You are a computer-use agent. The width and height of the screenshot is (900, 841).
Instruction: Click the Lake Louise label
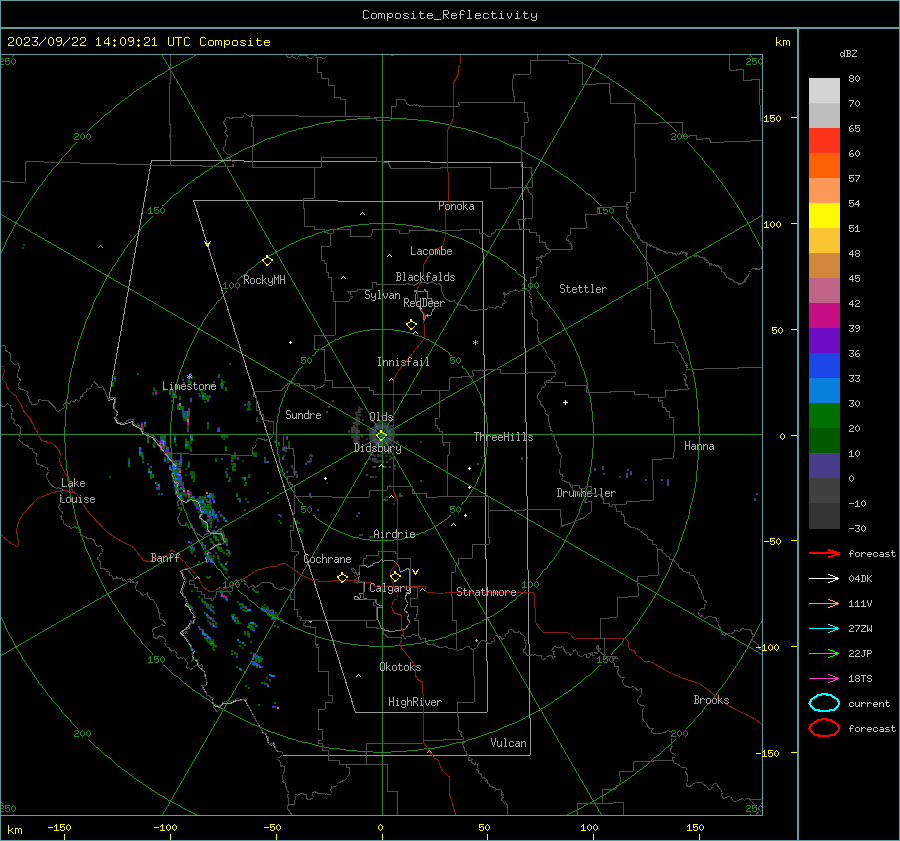(x=77, y=491)
